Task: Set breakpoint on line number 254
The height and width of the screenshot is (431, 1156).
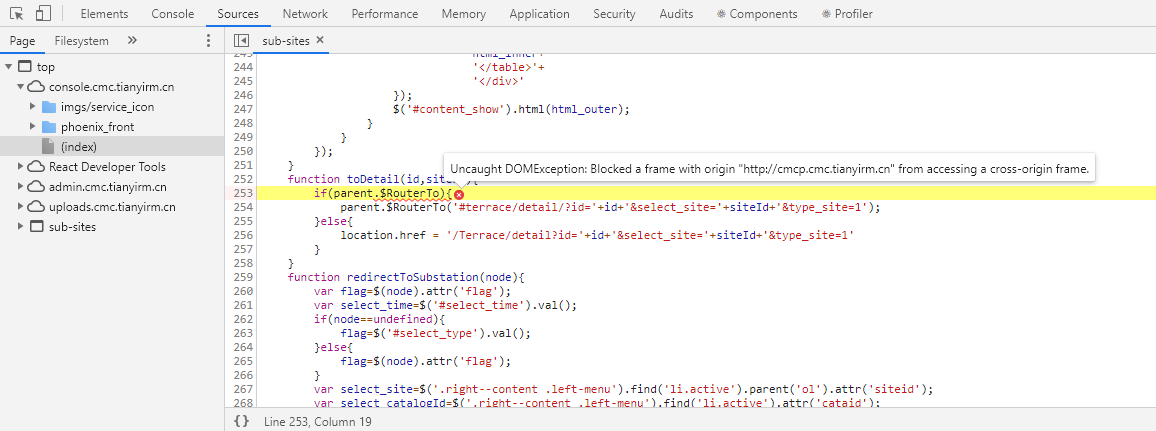Action: tap(242, 207)
